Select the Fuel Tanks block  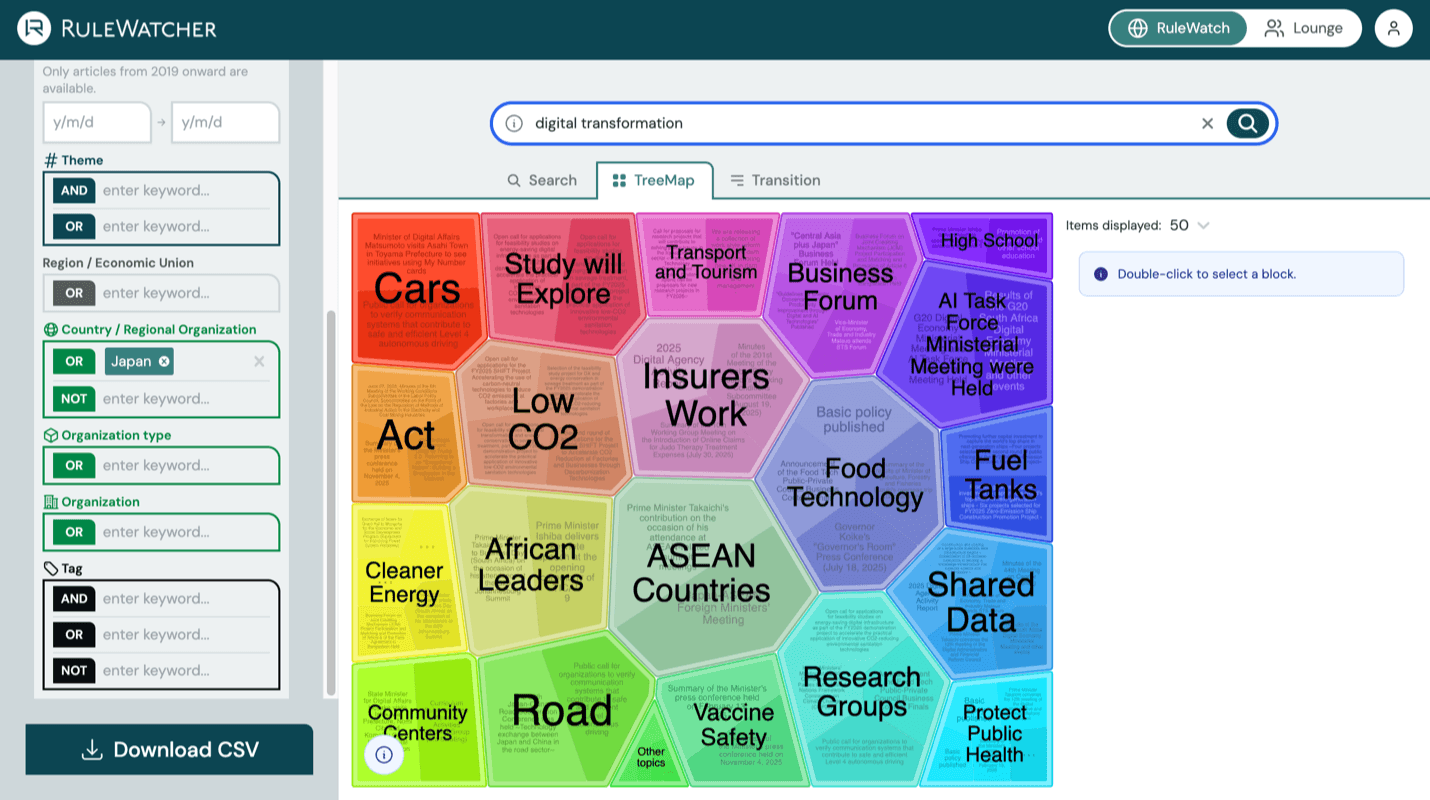click(1000, 474)
